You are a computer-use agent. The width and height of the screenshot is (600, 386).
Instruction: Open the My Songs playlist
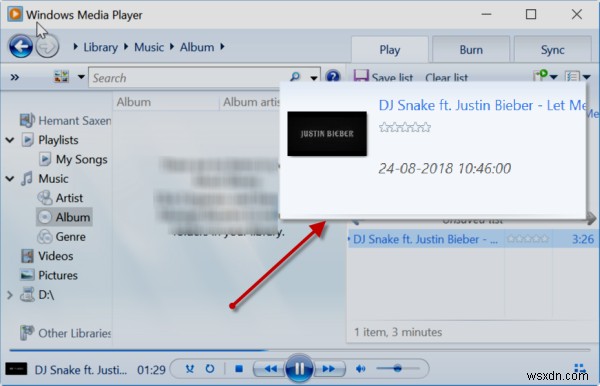click(x=82, y=159)
